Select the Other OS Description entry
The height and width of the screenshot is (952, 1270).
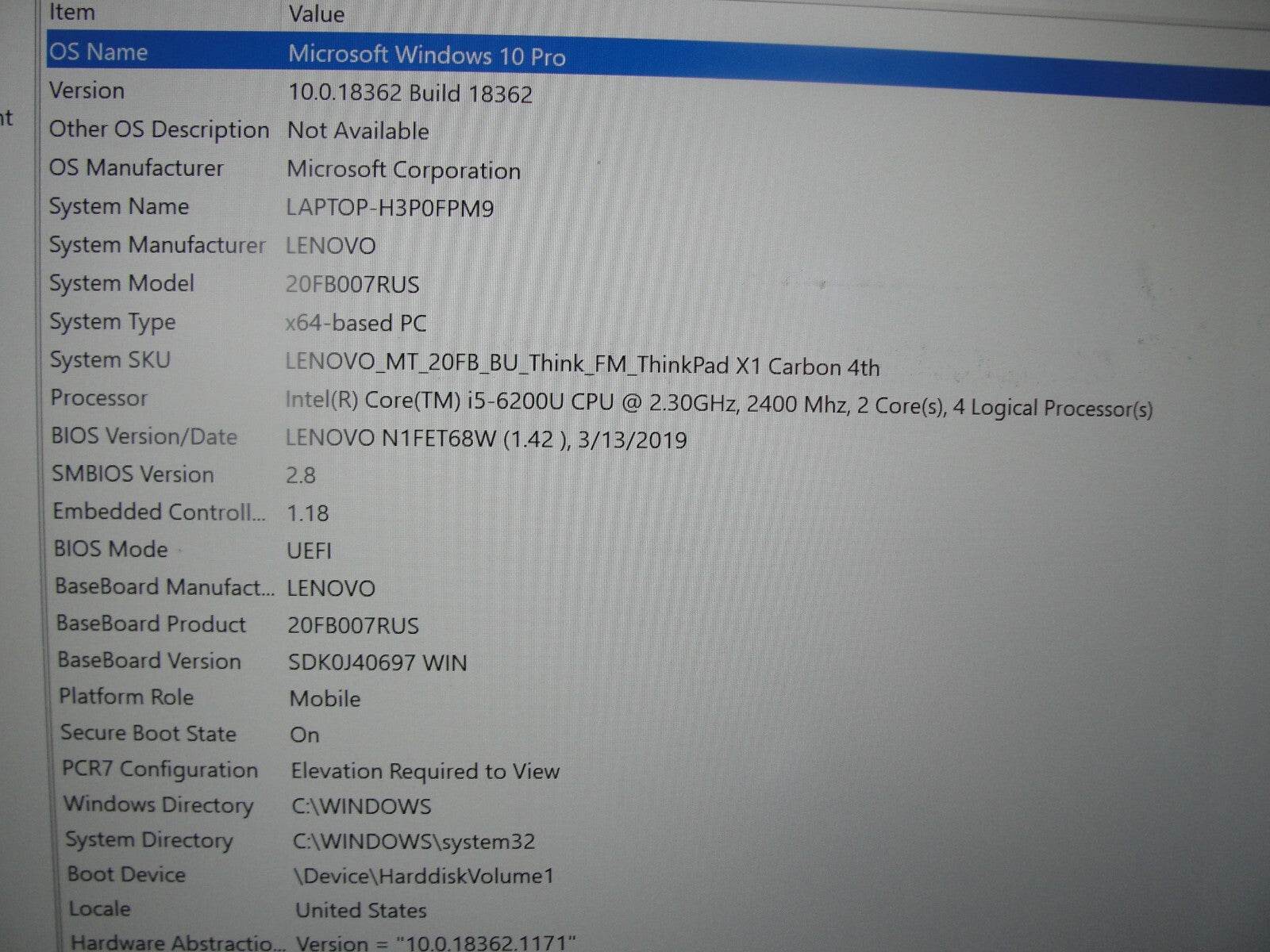[317, 129]
